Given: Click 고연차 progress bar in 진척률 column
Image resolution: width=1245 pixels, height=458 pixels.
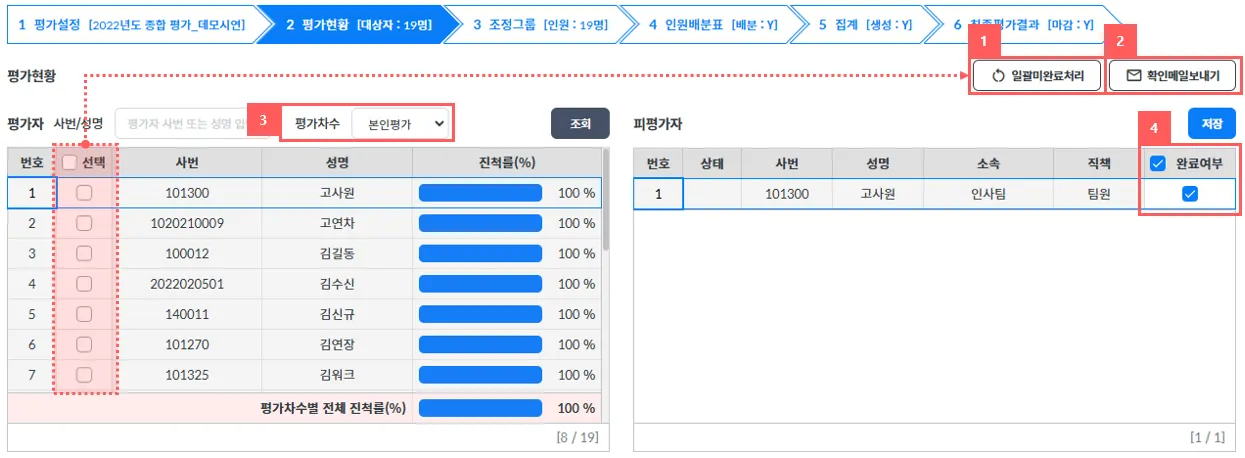Looking at the screenshot, I should click(480, 223).
